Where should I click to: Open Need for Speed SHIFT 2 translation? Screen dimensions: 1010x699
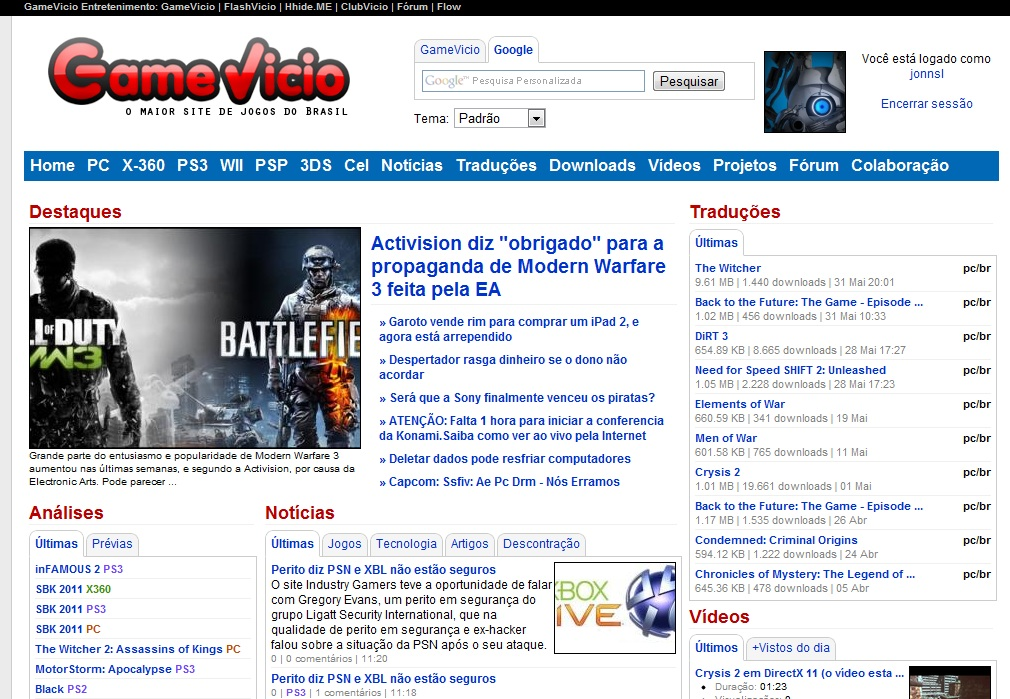click(790, 370)
